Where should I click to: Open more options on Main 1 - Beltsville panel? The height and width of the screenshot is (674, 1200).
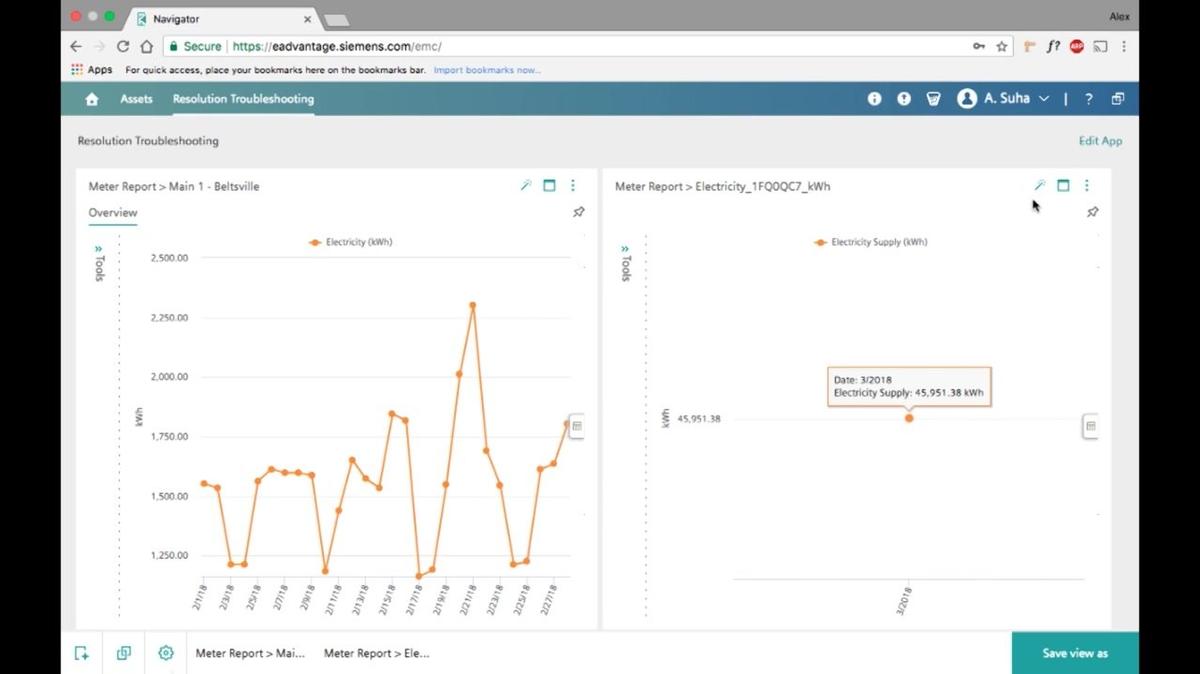(x=573, y=185)
